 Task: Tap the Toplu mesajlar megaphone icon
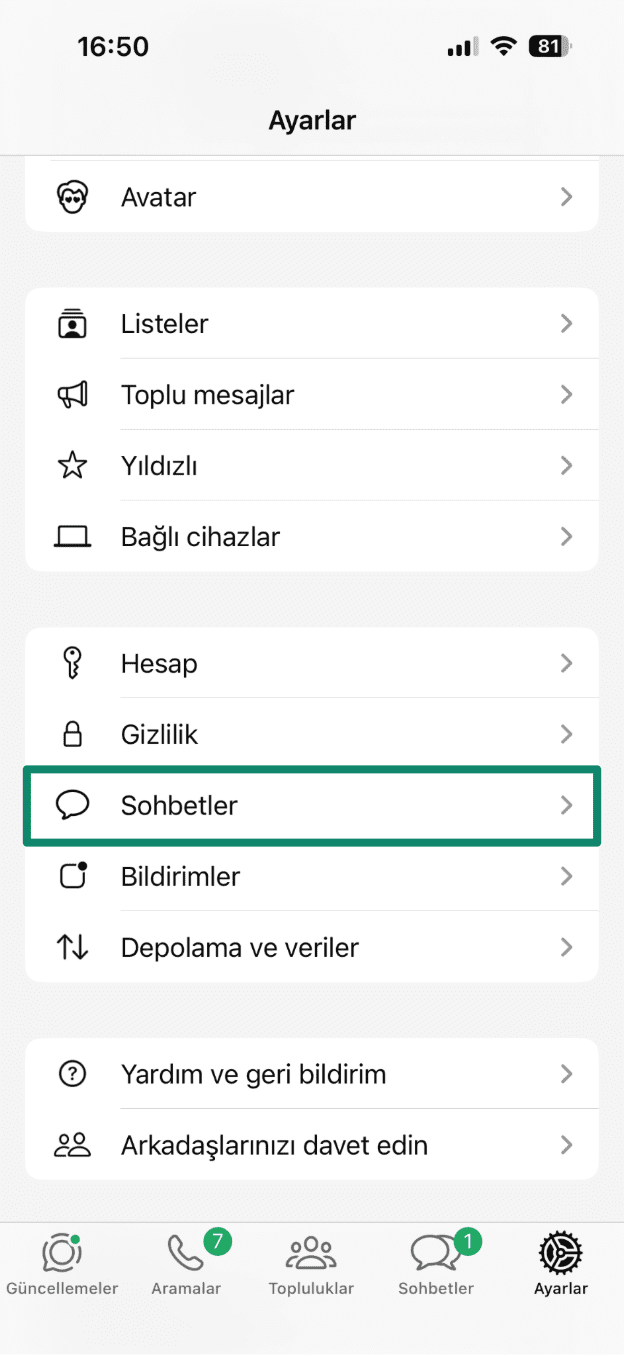(x=72, y=395)
